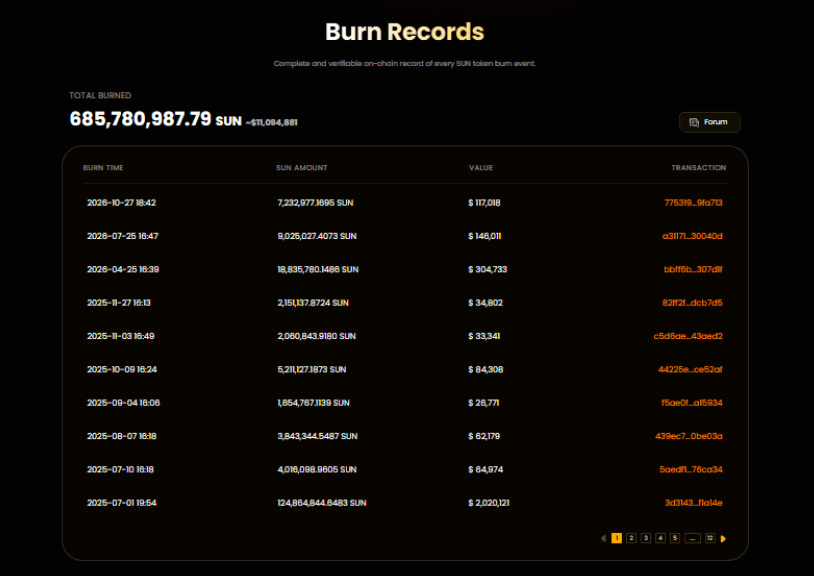Select current page 1 indicator
Screen dimensions: 814x576
point(617,538)
